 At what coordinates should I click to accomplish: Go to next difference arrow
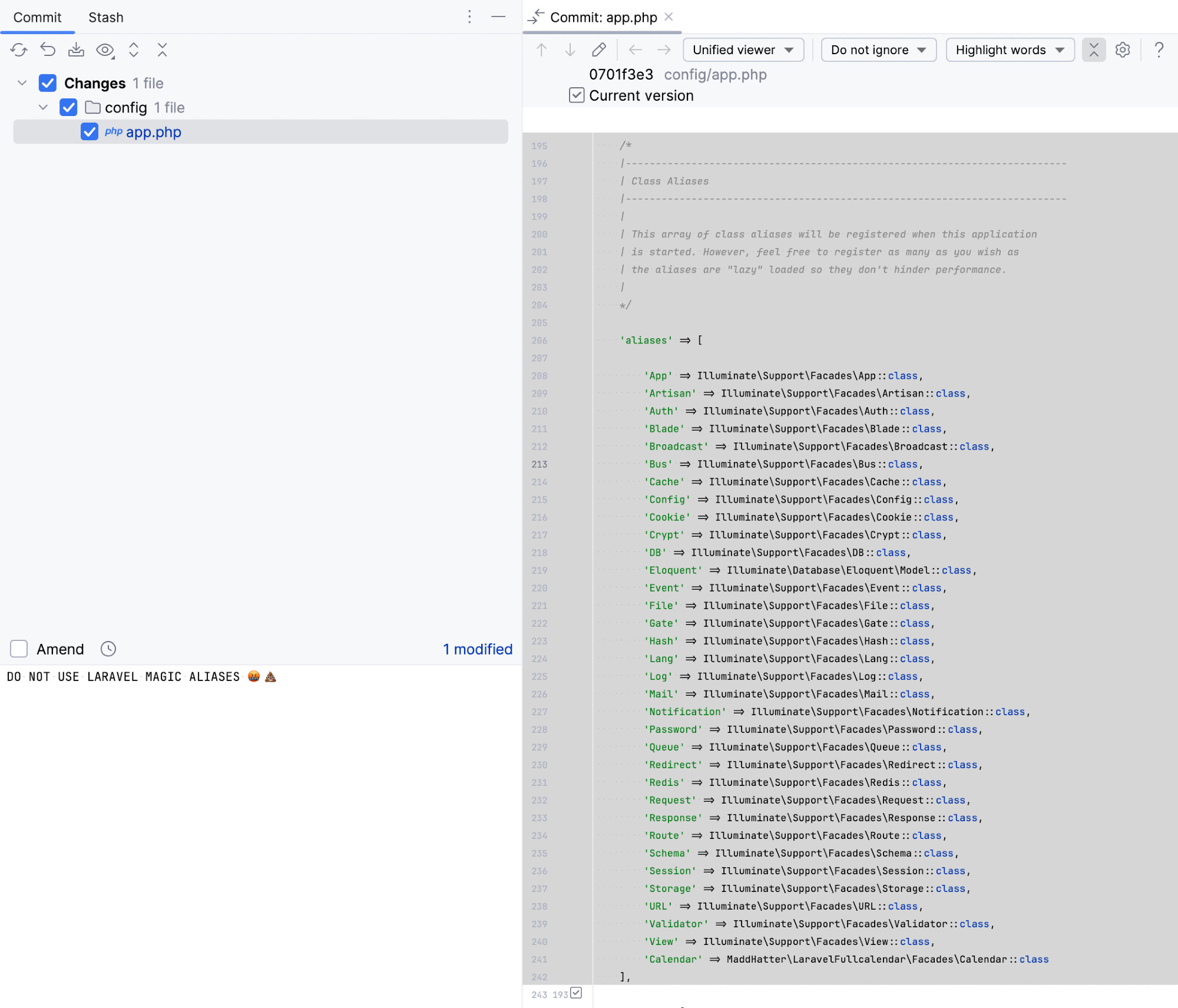(x=570, y=50)
